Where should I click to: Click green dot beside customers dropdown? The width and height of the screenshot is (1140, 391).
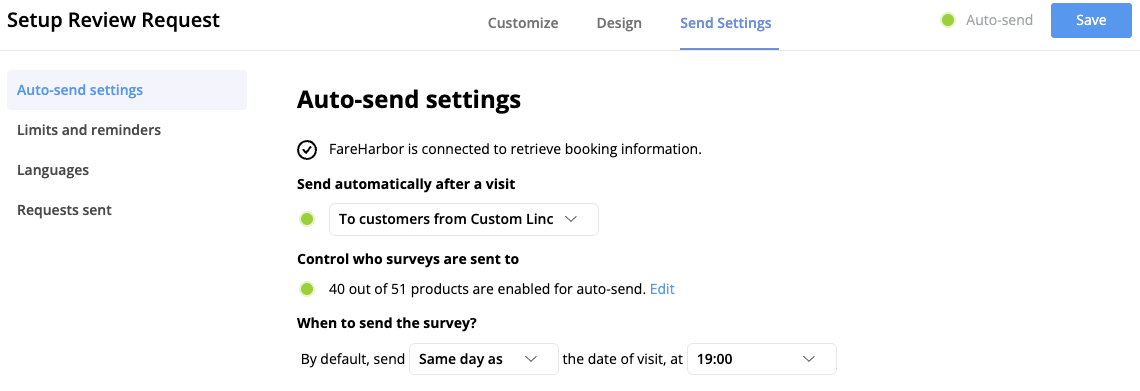point(307,219)
